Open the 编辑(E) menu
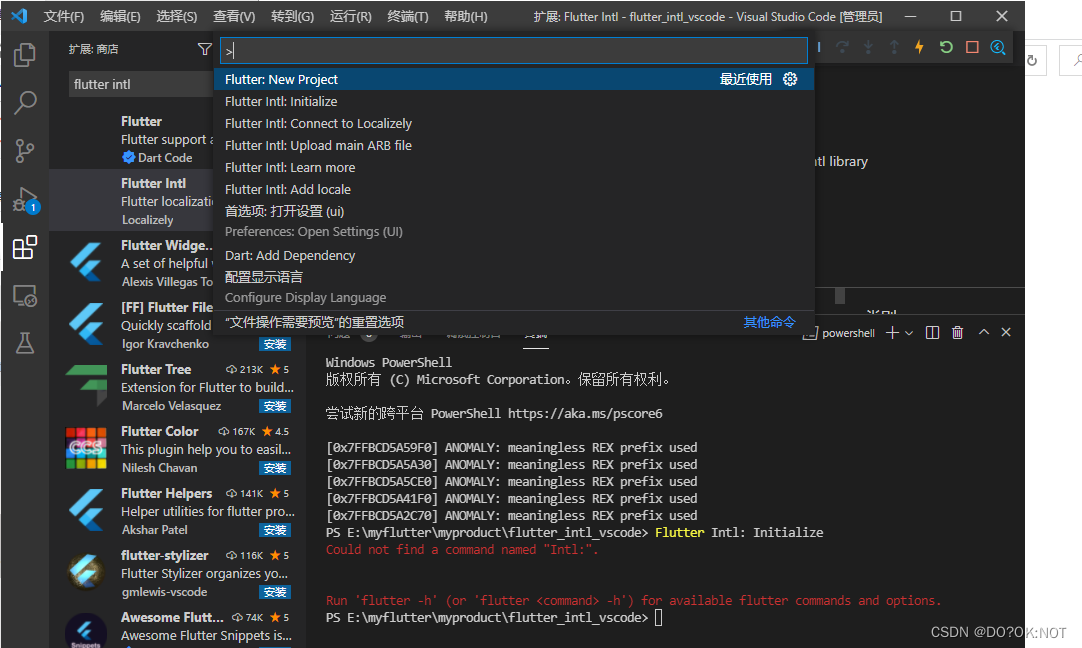This screenshot has width=1082, height=648. coord(120,16)
